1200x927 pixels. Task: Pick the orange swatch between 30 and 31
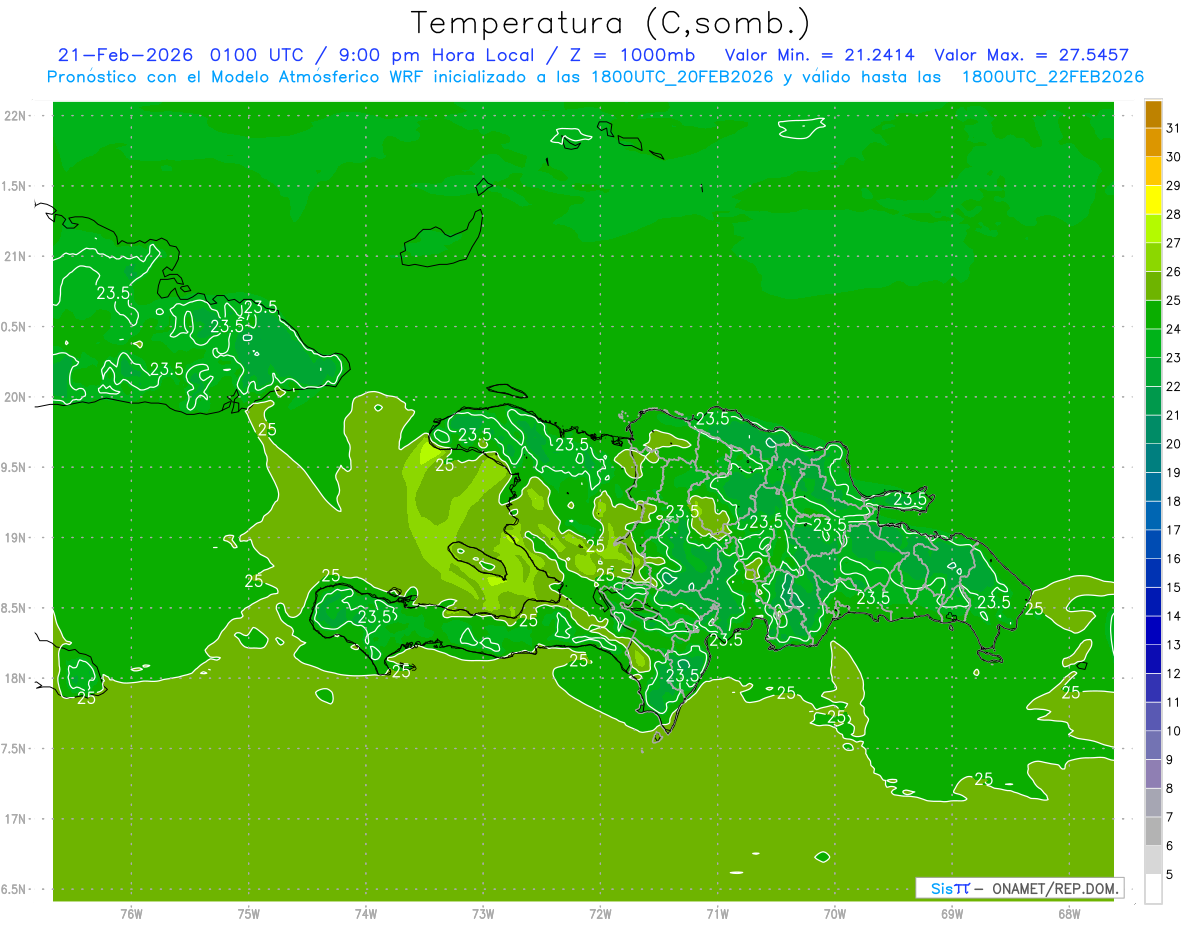click(x=1153, y=143)
